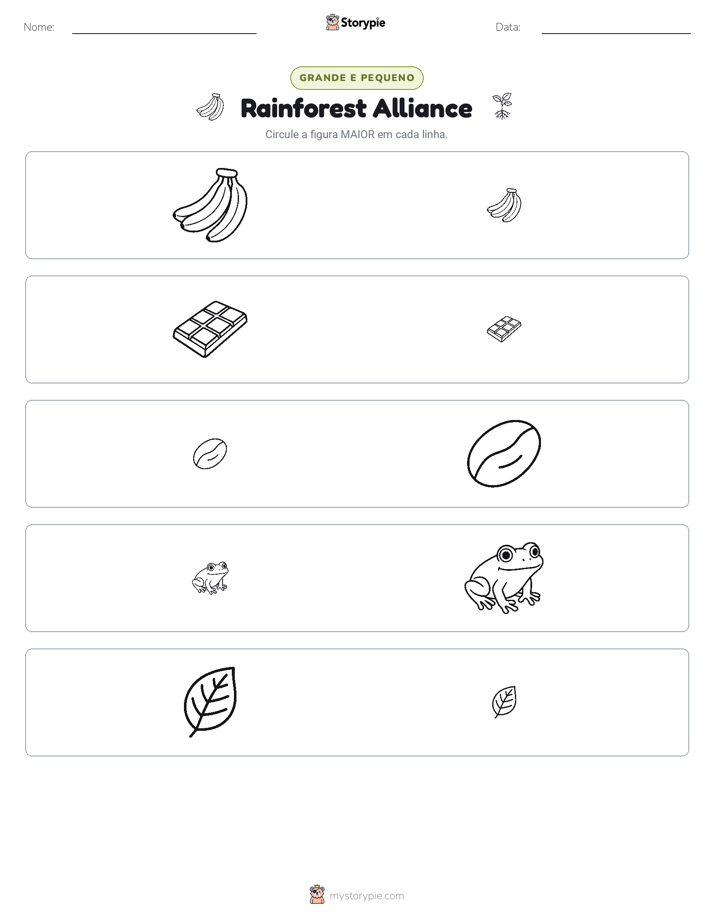Viewport: 714px width, 924px height.
Task: Click the seedling icon beside the title
Action: tap(502, 106)
